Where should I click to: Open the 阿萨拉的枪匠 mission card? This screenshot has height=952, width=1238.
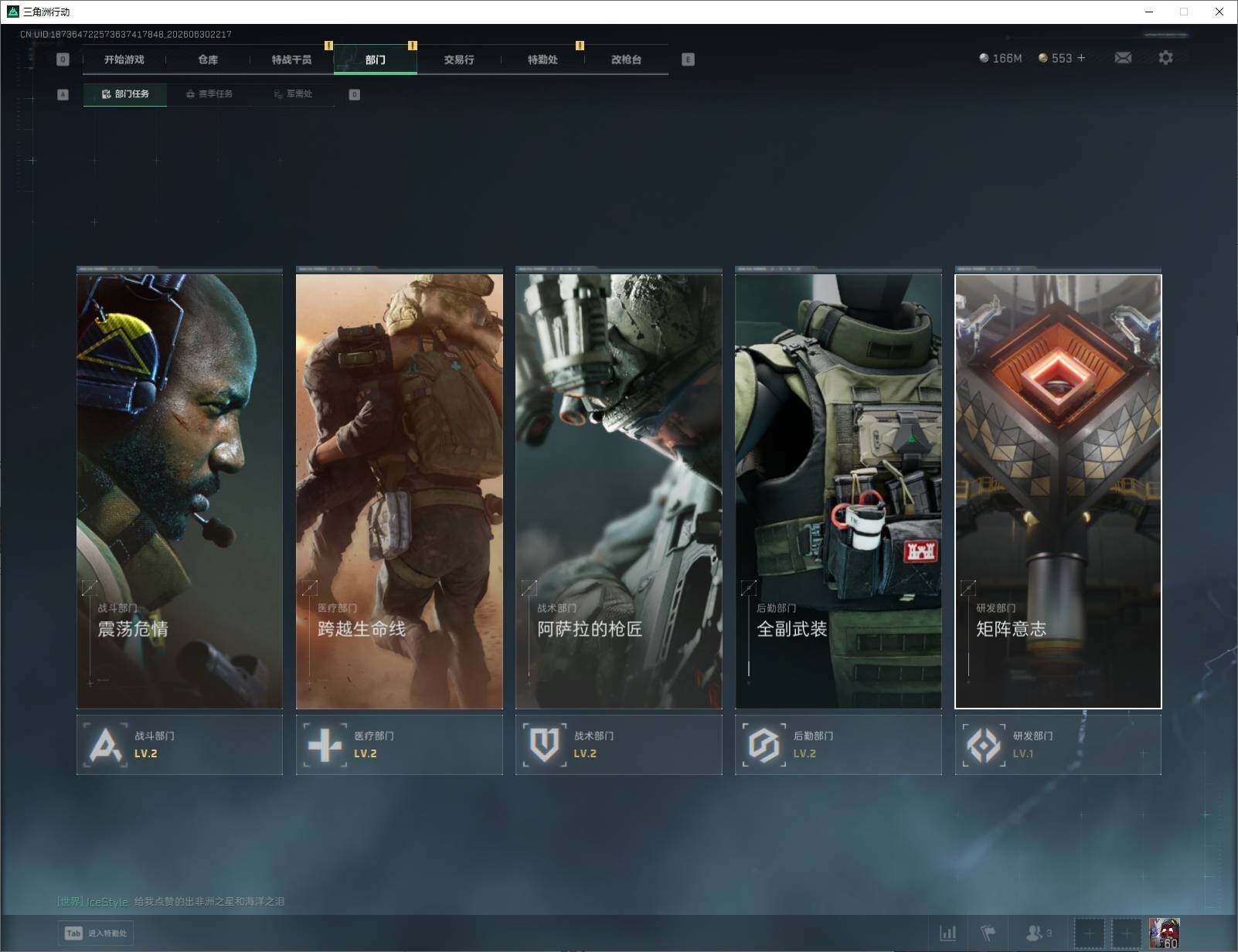pyautogui.click(x=619, y=491)
